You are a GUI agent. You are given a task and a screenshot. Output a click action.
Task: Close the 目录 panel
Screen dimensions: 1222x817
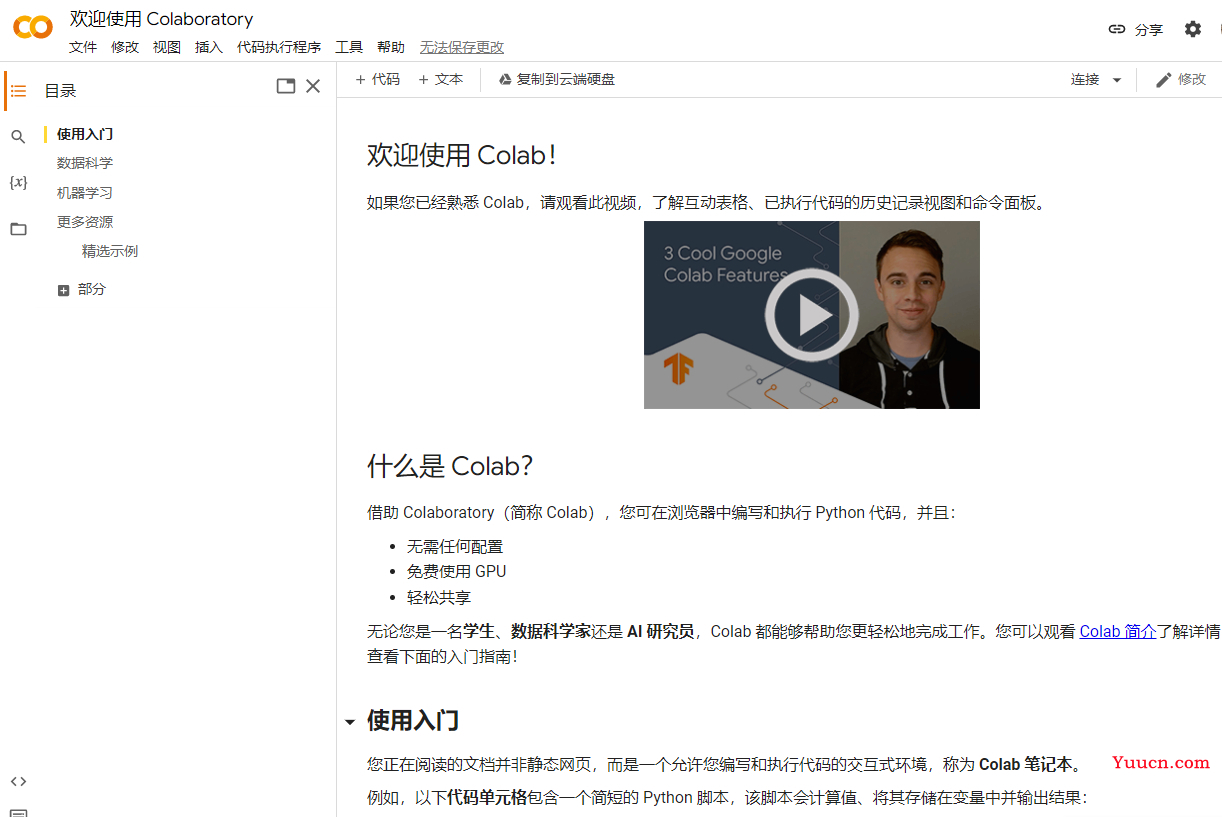313,86
